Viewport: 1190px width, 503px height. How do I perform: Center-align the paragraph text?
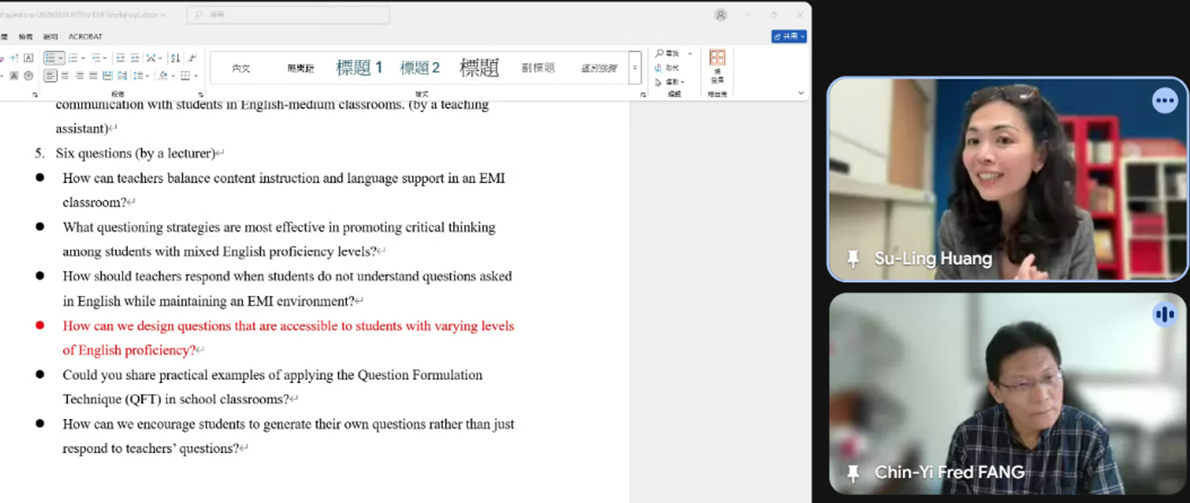click(x=65, y=76)
